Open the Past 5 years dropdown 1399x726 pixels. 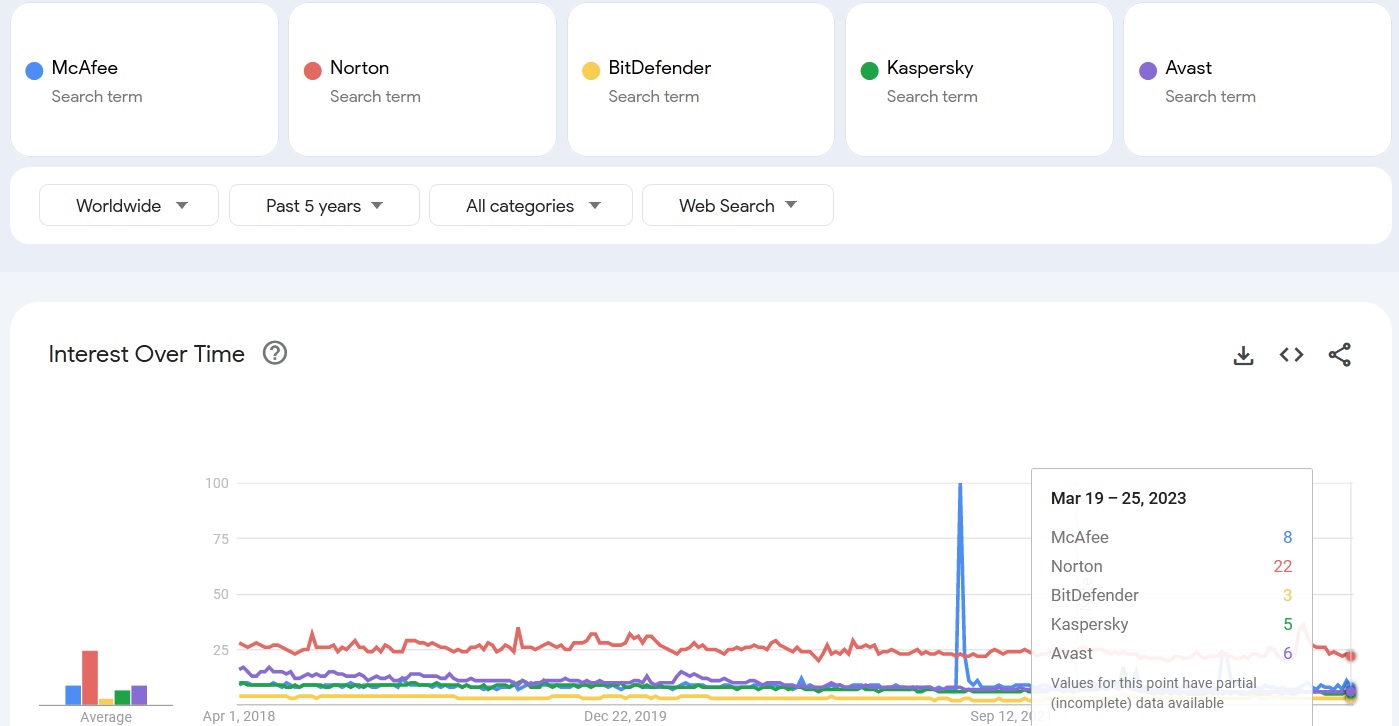point(324,205)
